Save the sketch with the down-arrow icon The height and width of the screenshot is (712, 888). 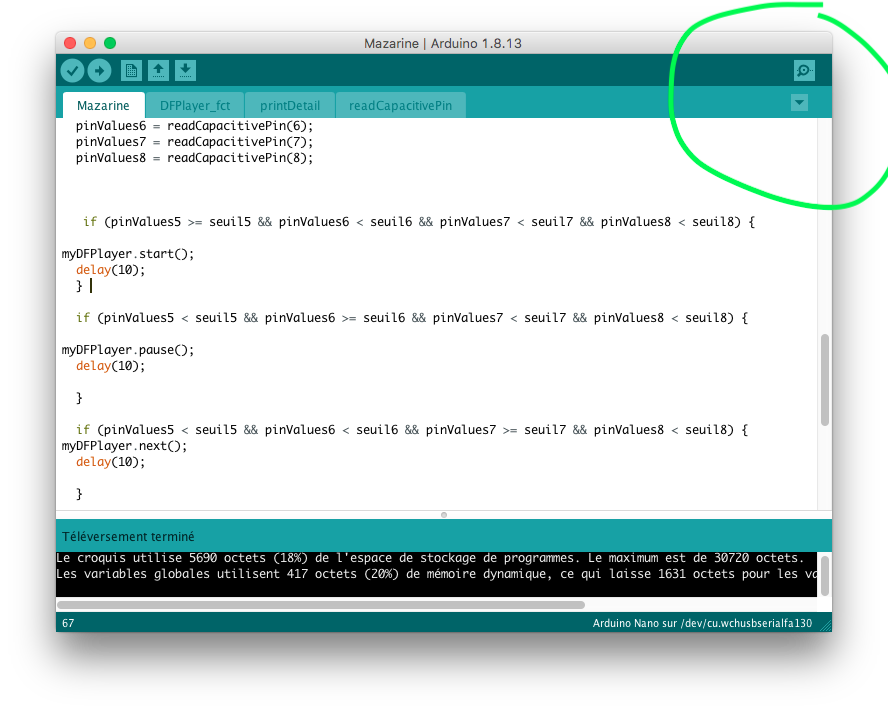[185, 70]
